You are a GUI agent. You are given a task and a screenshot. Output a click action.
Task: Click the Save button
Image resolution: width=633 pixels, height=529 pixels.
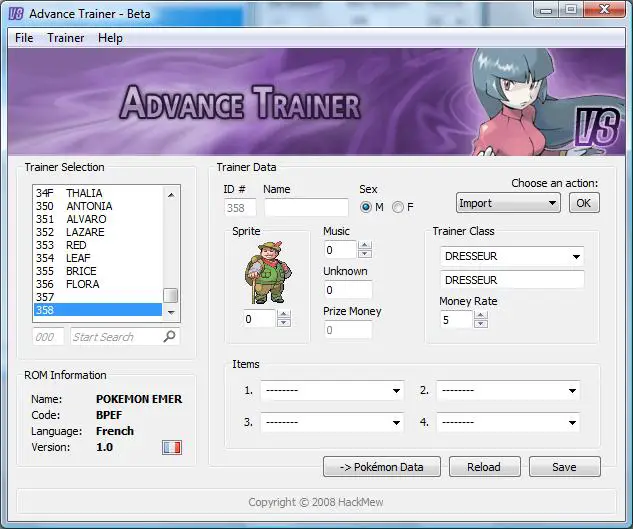tap(564, 467)
